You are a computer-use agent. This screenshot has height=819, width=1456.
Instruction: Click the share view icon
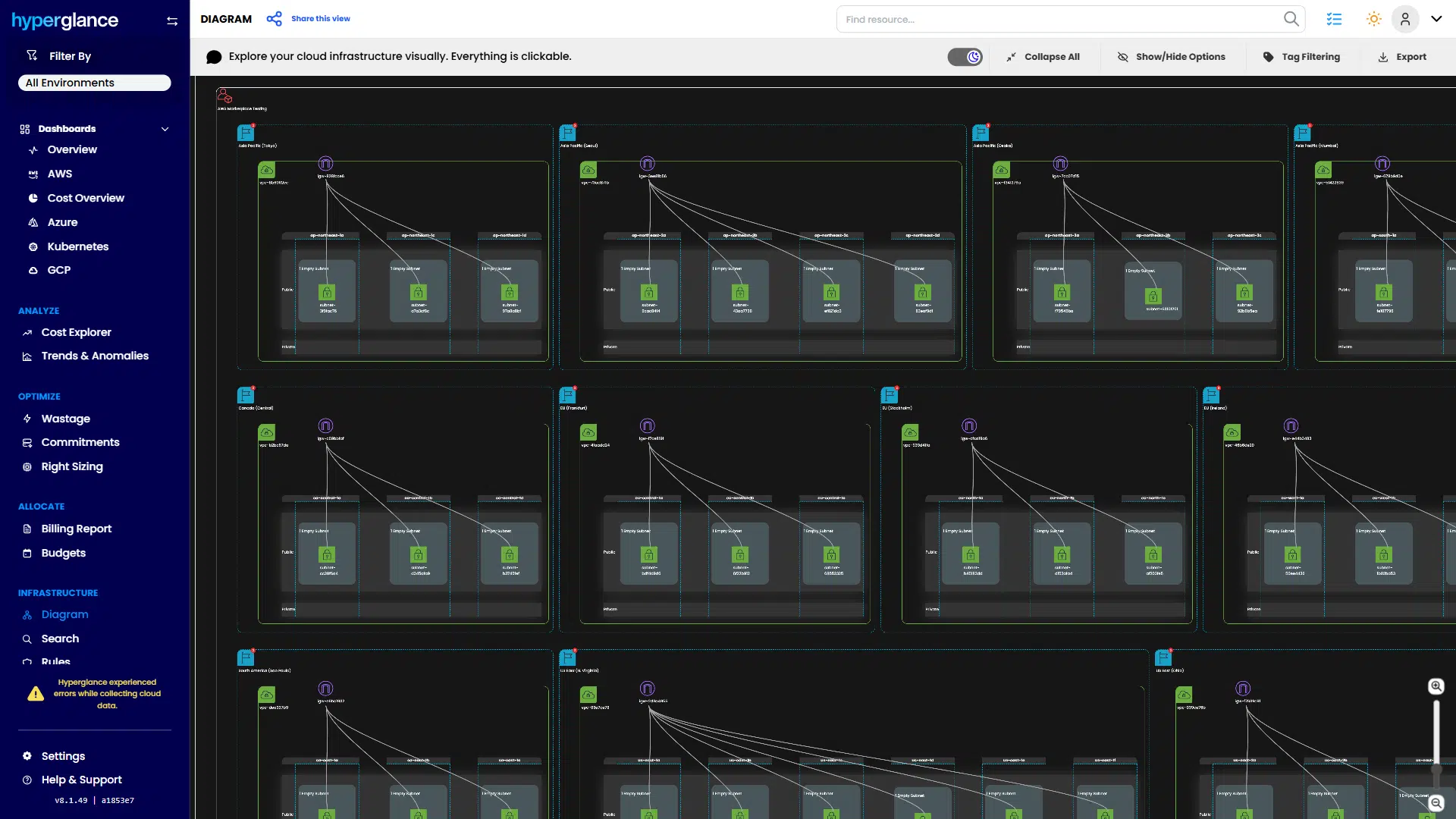point(274,19)
